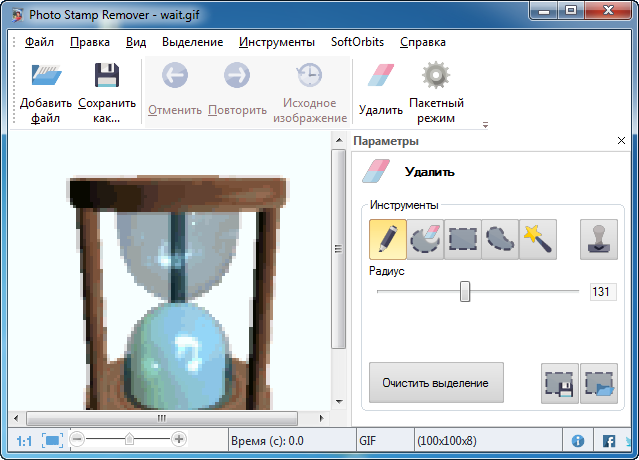Click the vertical scrollbar thumb
The width and height of the screenshot is (639, 460).
(x=338, y=249)
